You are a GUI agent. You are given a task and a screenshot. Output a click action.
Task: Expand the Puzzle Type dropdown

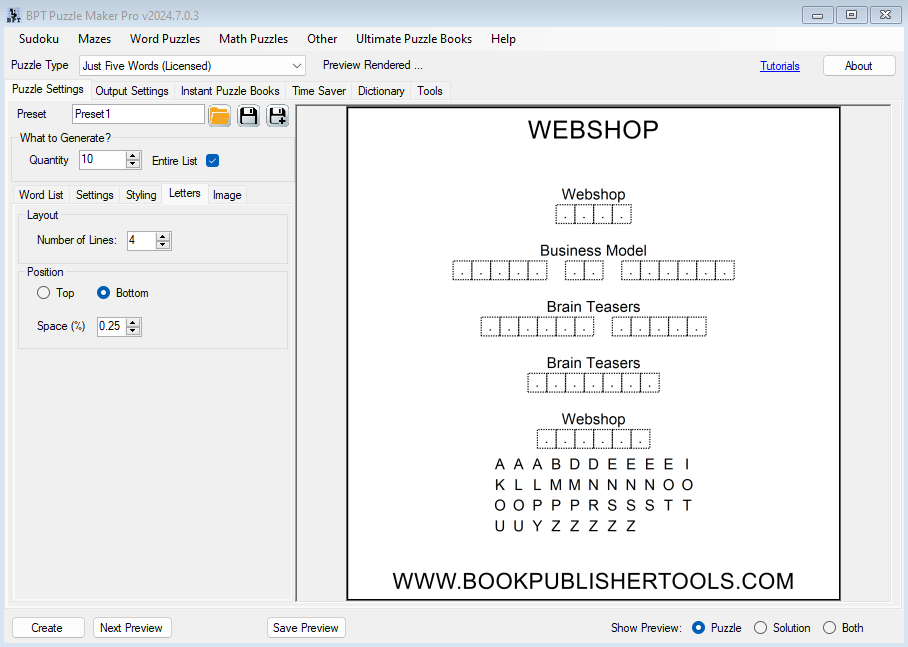coord(297,66)
